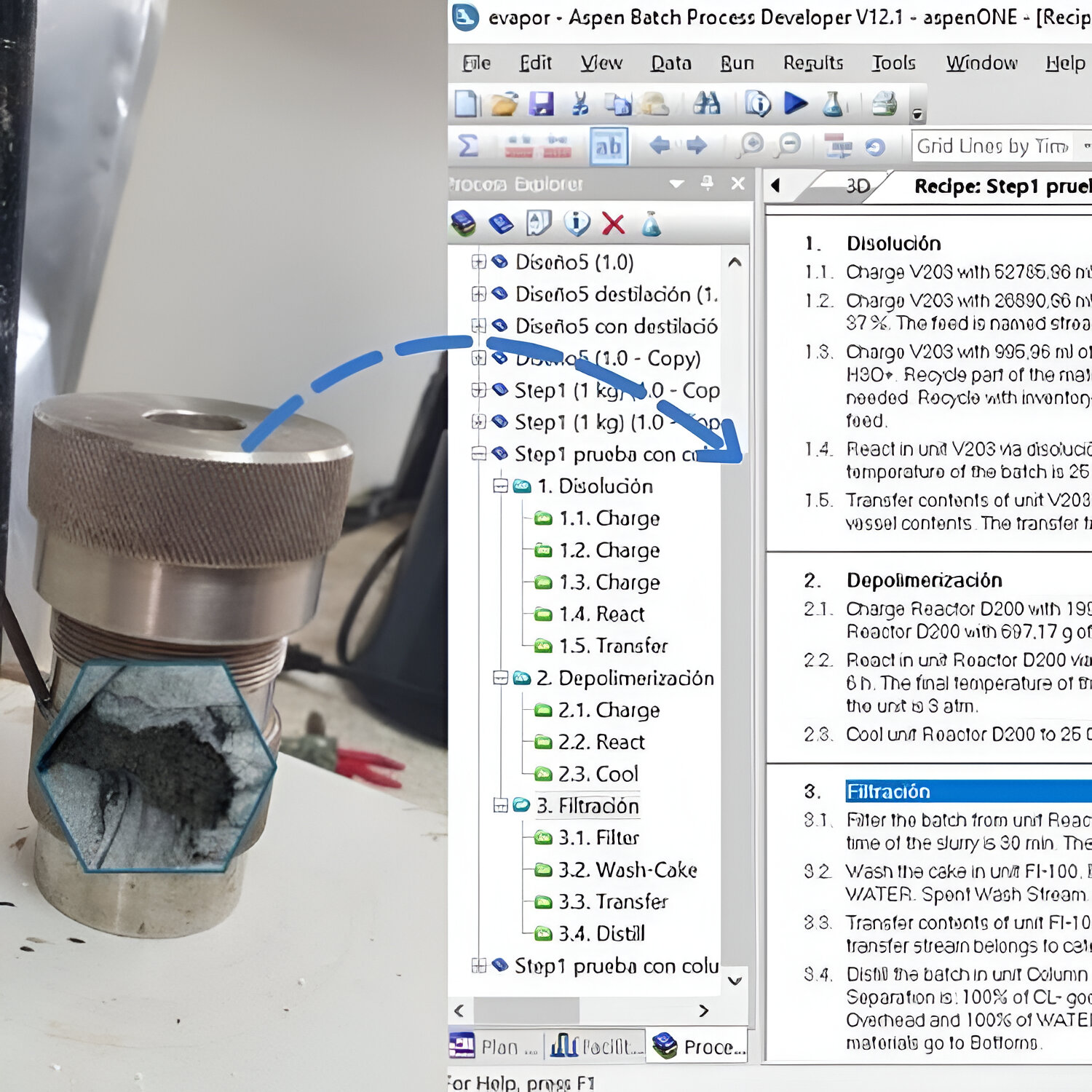
Task: Click the red X delete icon in explorer
Action: 614,224
